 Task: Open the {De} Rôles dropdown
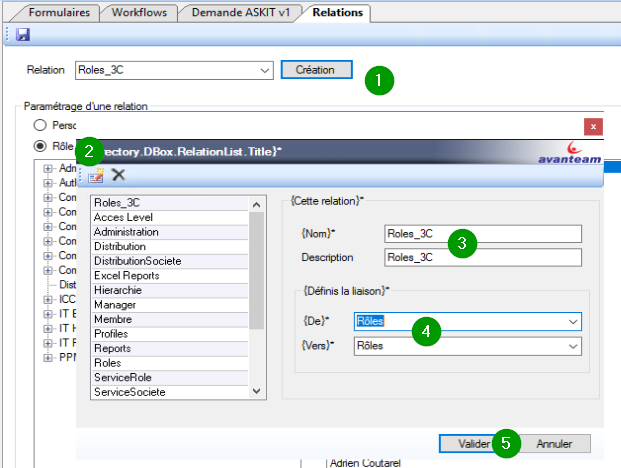(x=573, y=322)
